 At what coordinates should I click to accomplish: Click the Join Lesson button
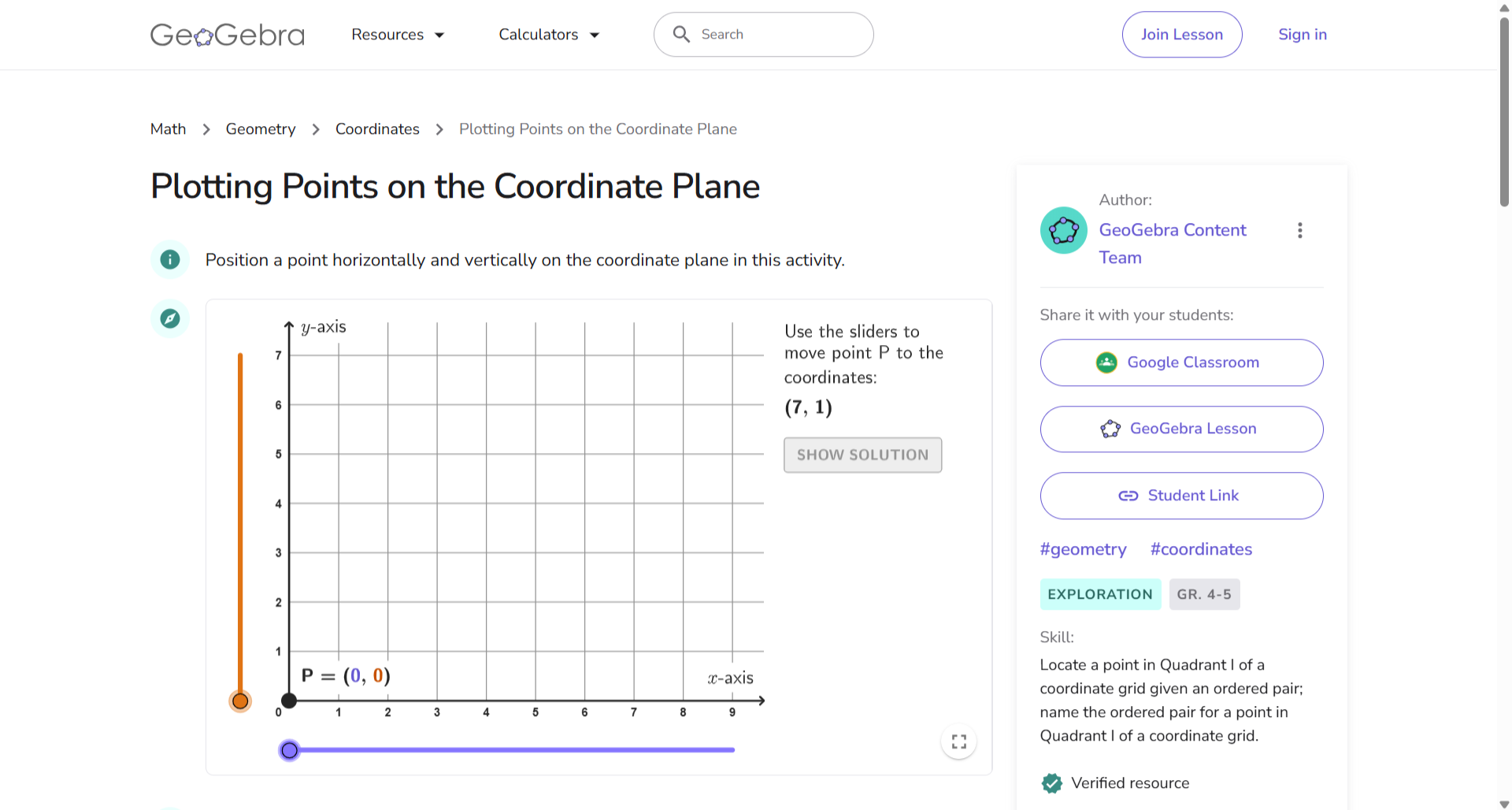pyautogui.click(x=1181, y=35)
